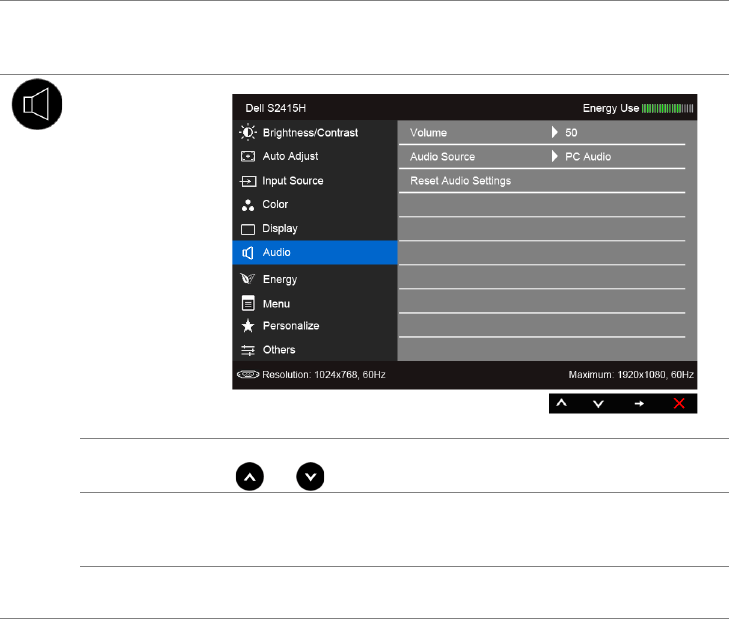The height and width of the screenshot is (619, 729).
Task: Open the Auto Adjust menu entry
Action: pos(315,156)
